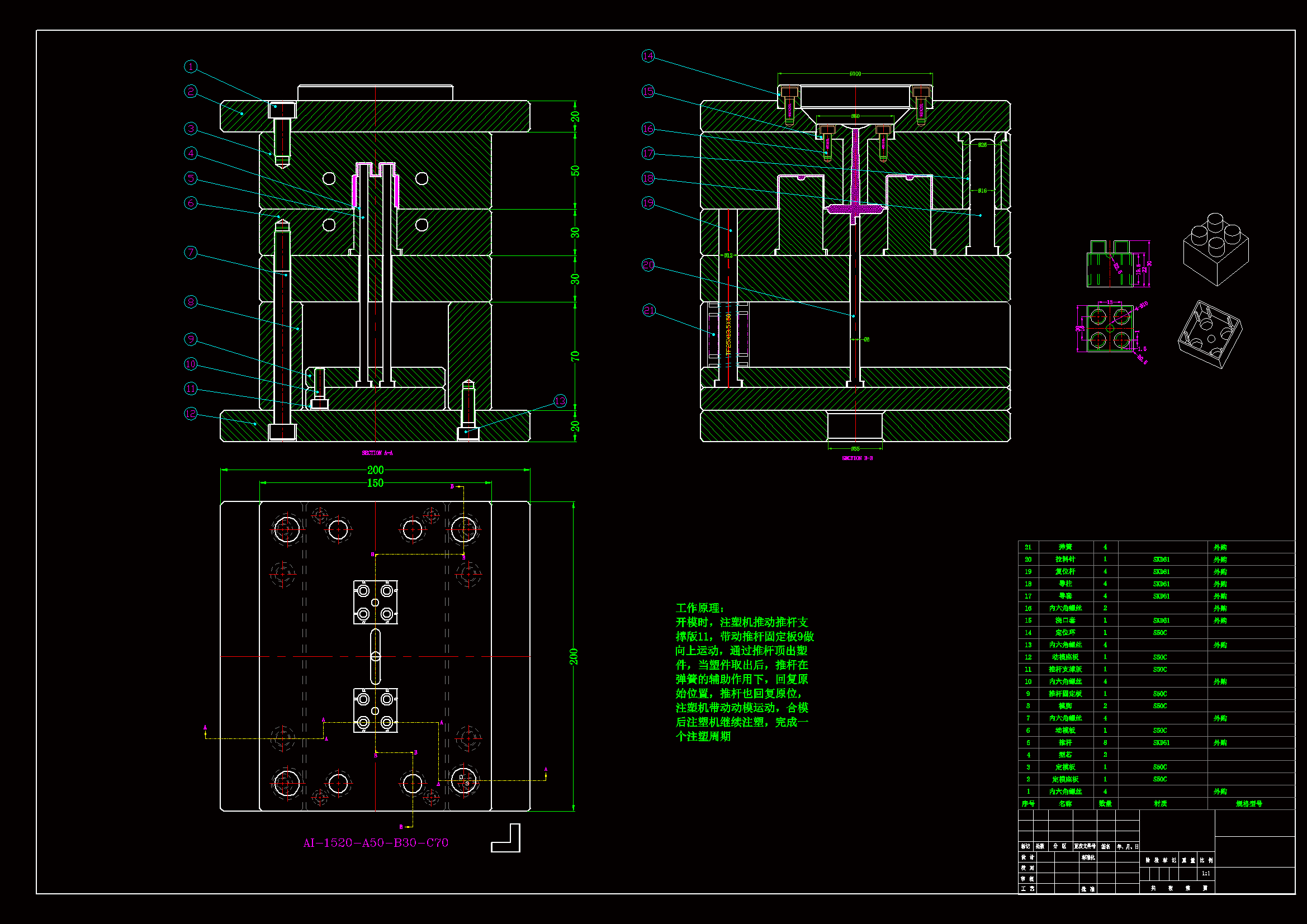Select the top-right 3D isometric part view
Viewport: 1307px width, 924px height.
pos(1216,249)
